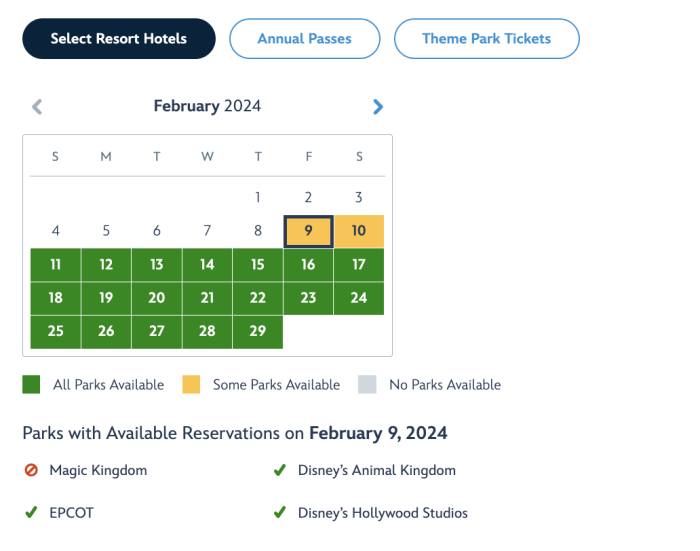Screen dimensions: 700x551
Task: Click the unavailable icon beside Magic Kingdom
Action: 31,471
